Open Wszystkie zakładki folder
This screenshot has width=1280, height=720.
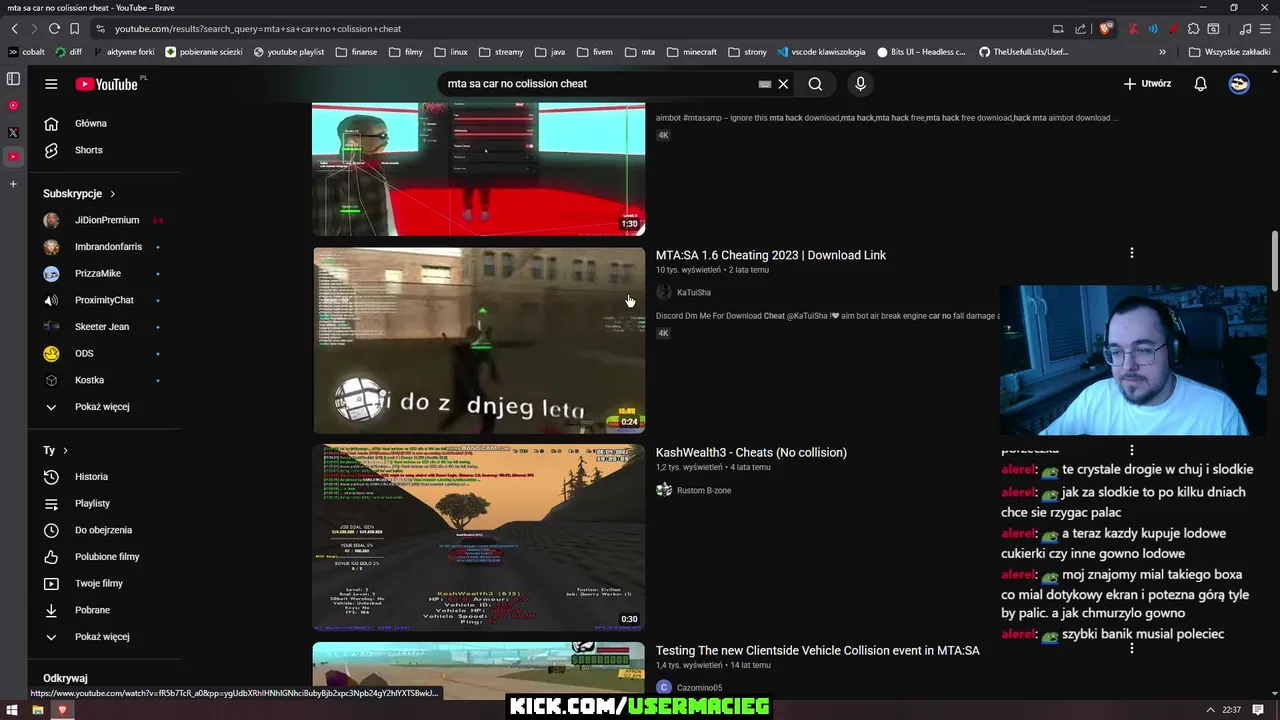point(1229,52)
